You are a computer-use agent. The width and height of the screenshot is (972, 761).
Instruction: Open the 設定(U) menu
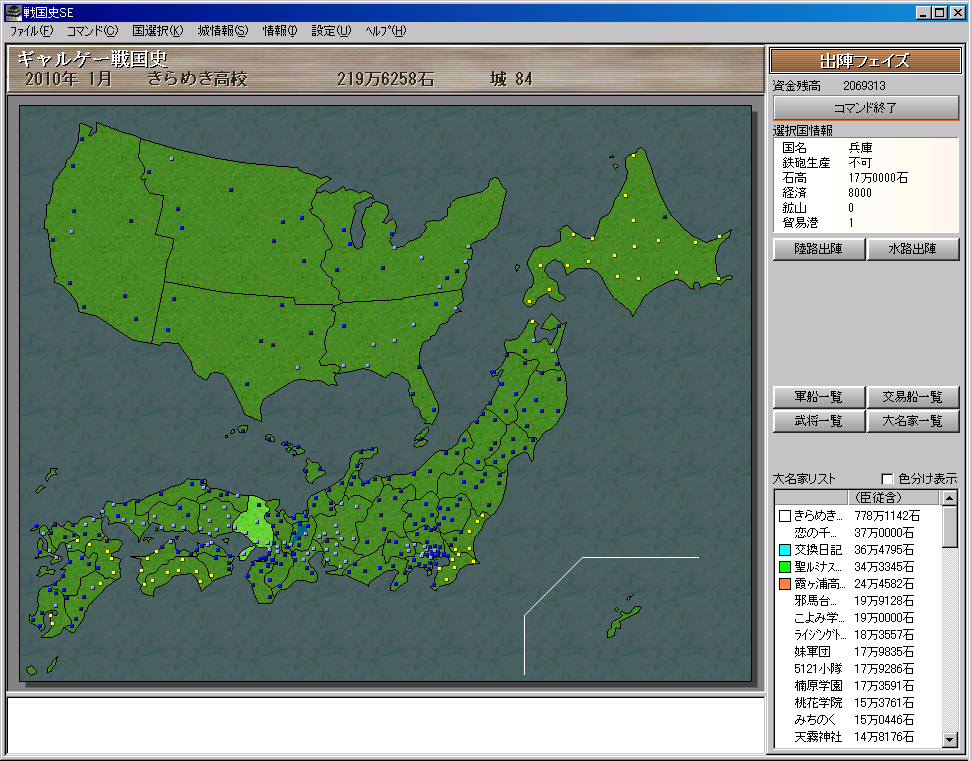331,30
